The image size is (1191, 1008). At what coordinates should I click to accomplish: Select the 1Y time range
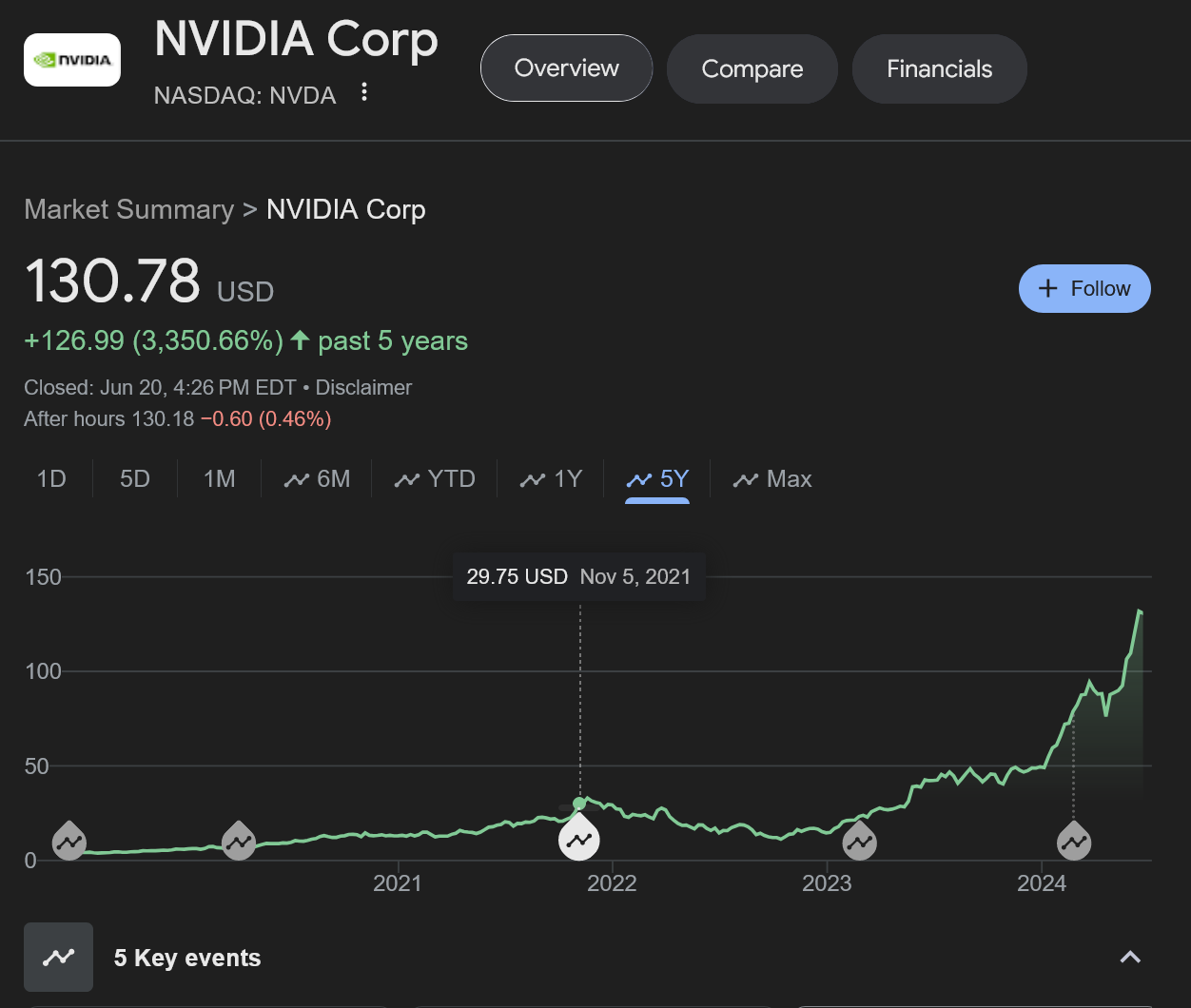point(552,479)
